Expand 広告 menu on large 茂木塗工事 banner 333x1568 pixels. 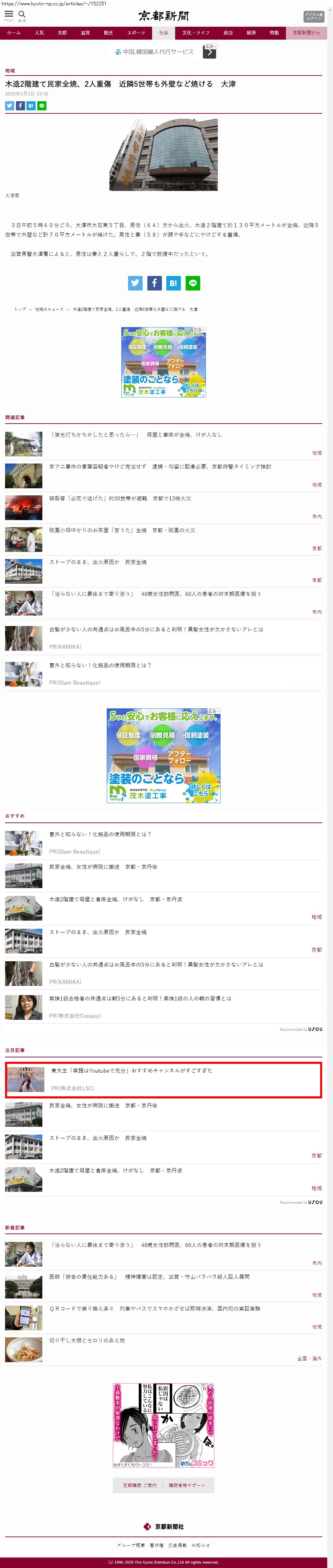214,711
